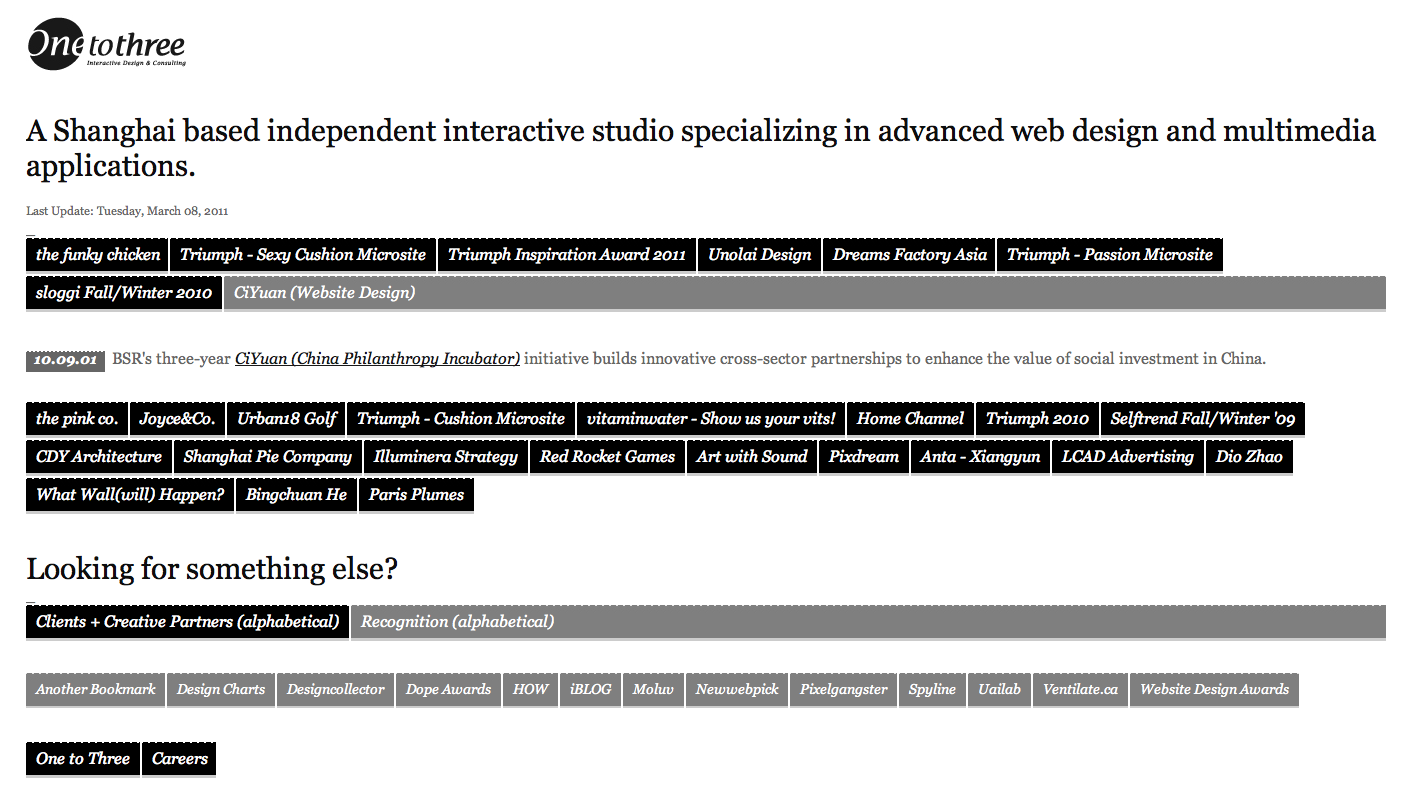Open the Ventilate.ca link
Image resolution: width=1412 pixels, height=794 pixels.
(x=1081, y=690)
